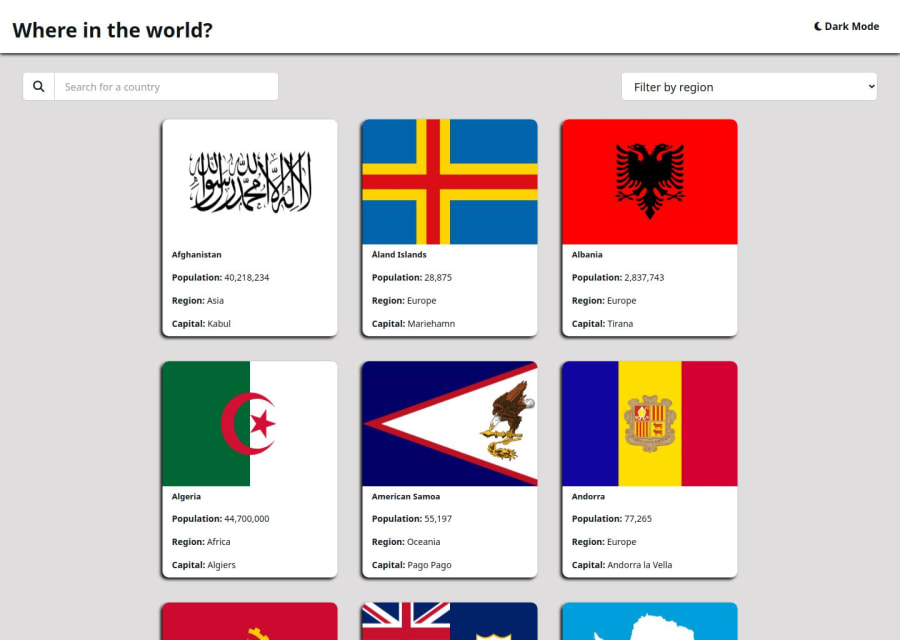Open the American Samoa flag image

click(450, 424)
